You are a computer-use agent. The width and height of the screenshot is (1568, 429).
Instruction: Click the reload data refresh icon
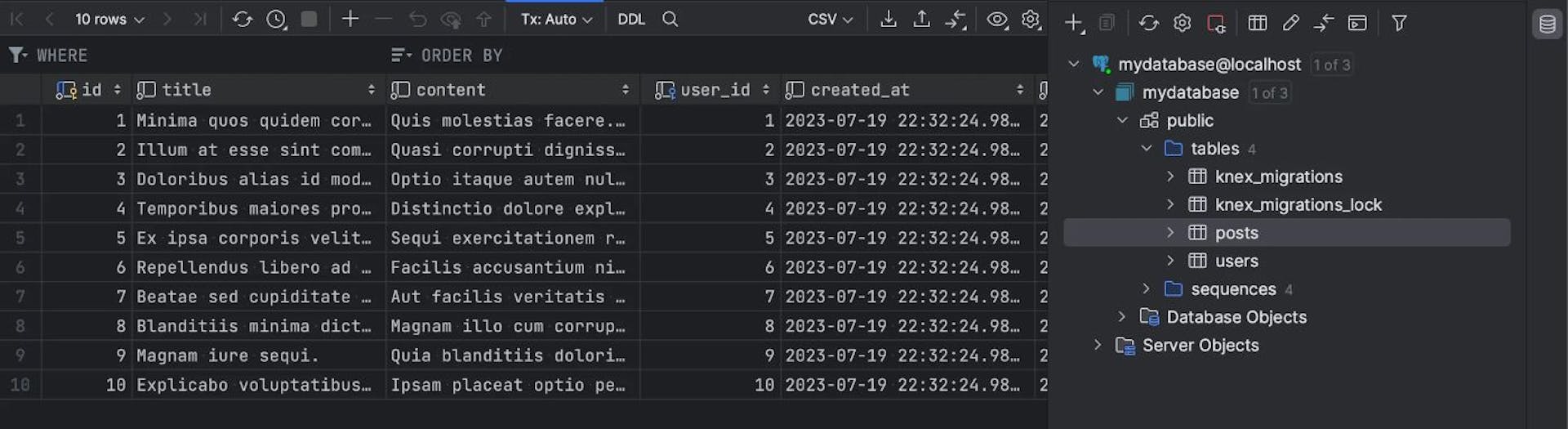(x=242, y=19)
